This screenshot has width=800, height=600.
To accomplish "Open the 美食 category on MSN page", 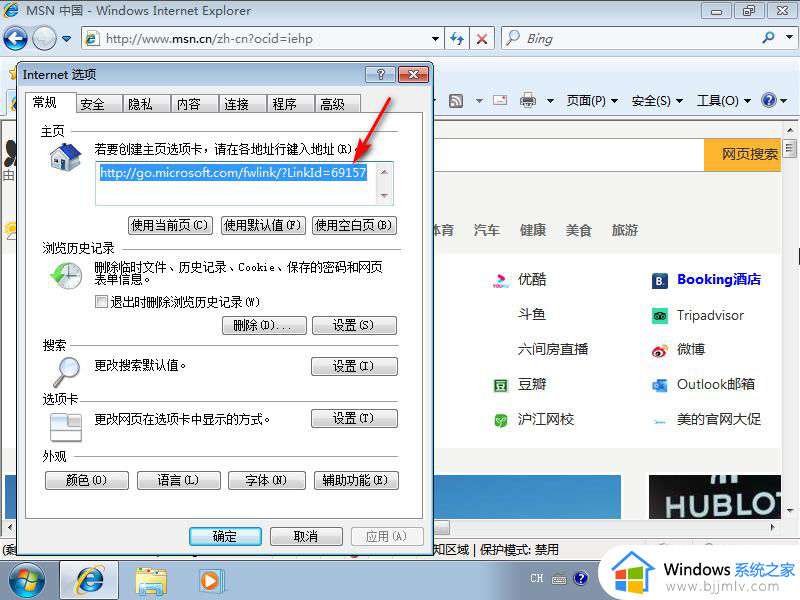I will (579, 230).
